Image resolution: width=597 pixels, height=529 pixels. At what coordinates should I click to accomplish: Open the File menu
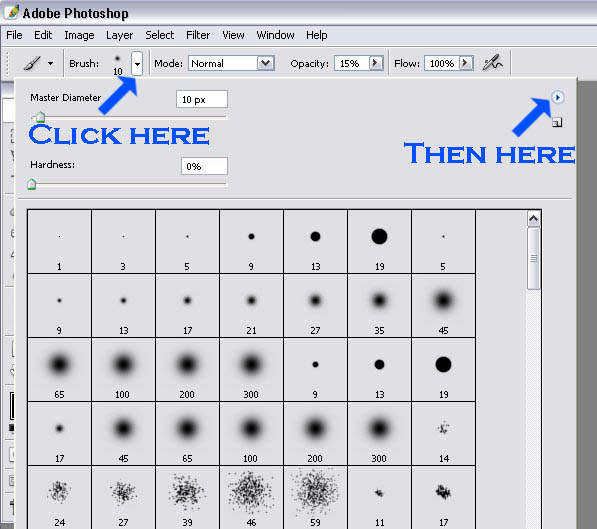[x=14, y=35]
